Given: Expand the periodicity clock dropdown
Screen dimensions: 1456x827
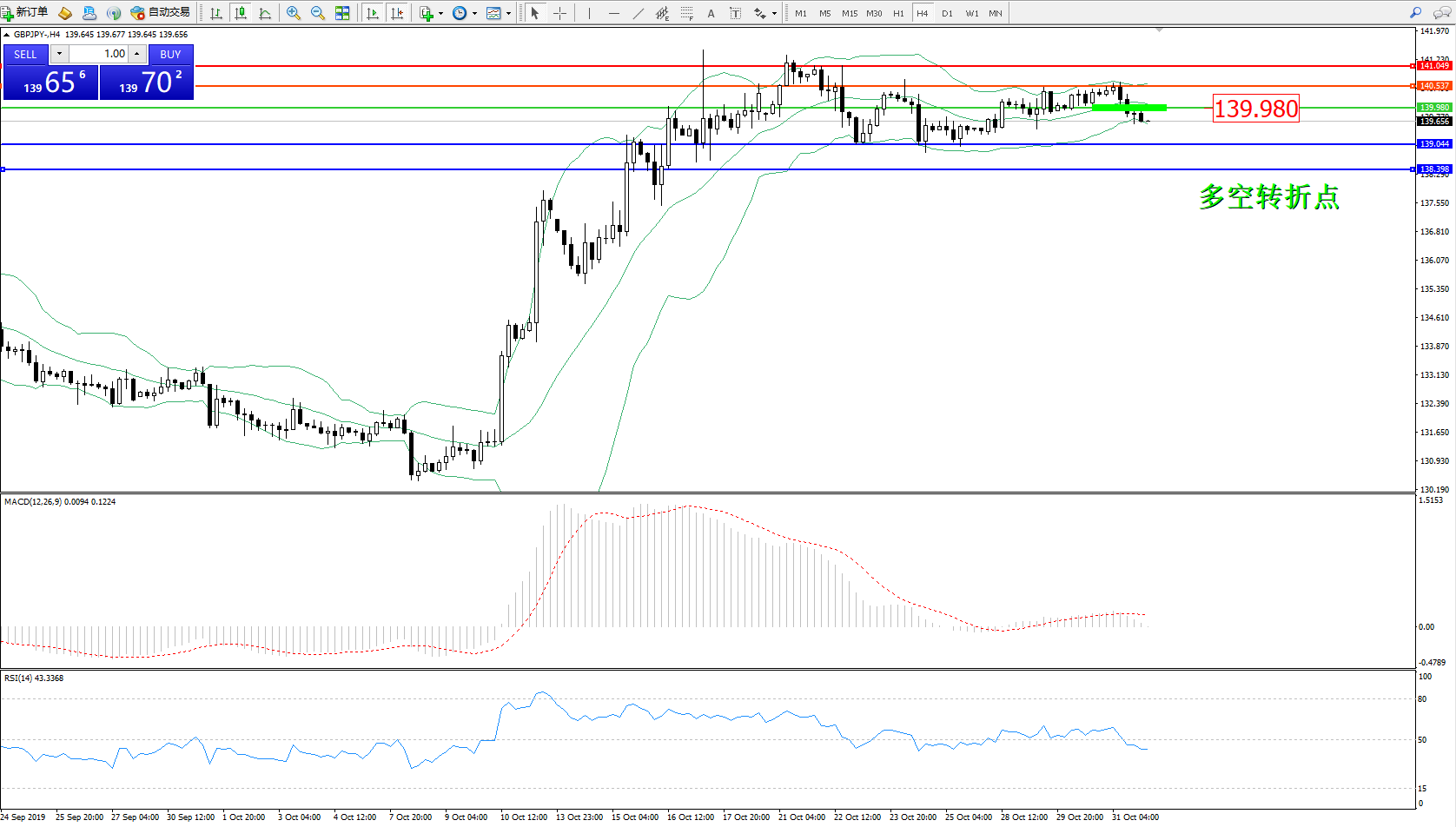Looking at the screenshot, I should click(x=474, y=13).
